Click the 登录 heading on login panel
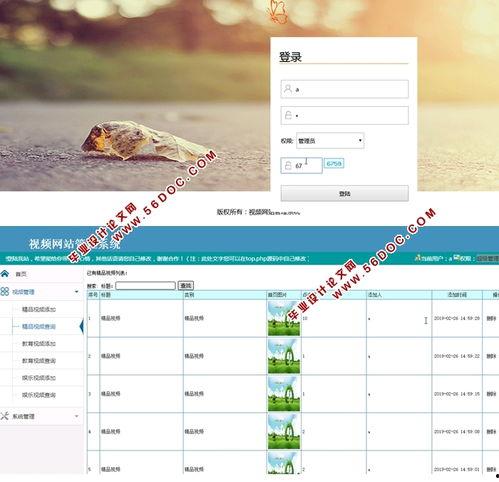Viewport: 499px width, 482px height. point(290,57)
